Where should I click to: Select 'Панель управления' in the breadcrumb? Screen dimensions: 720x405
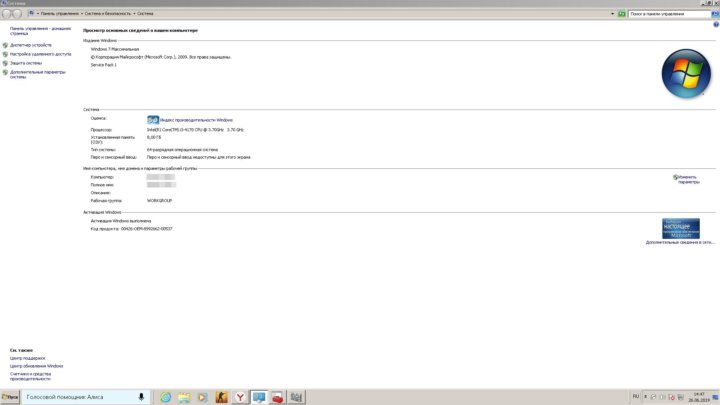click(60, 14)
